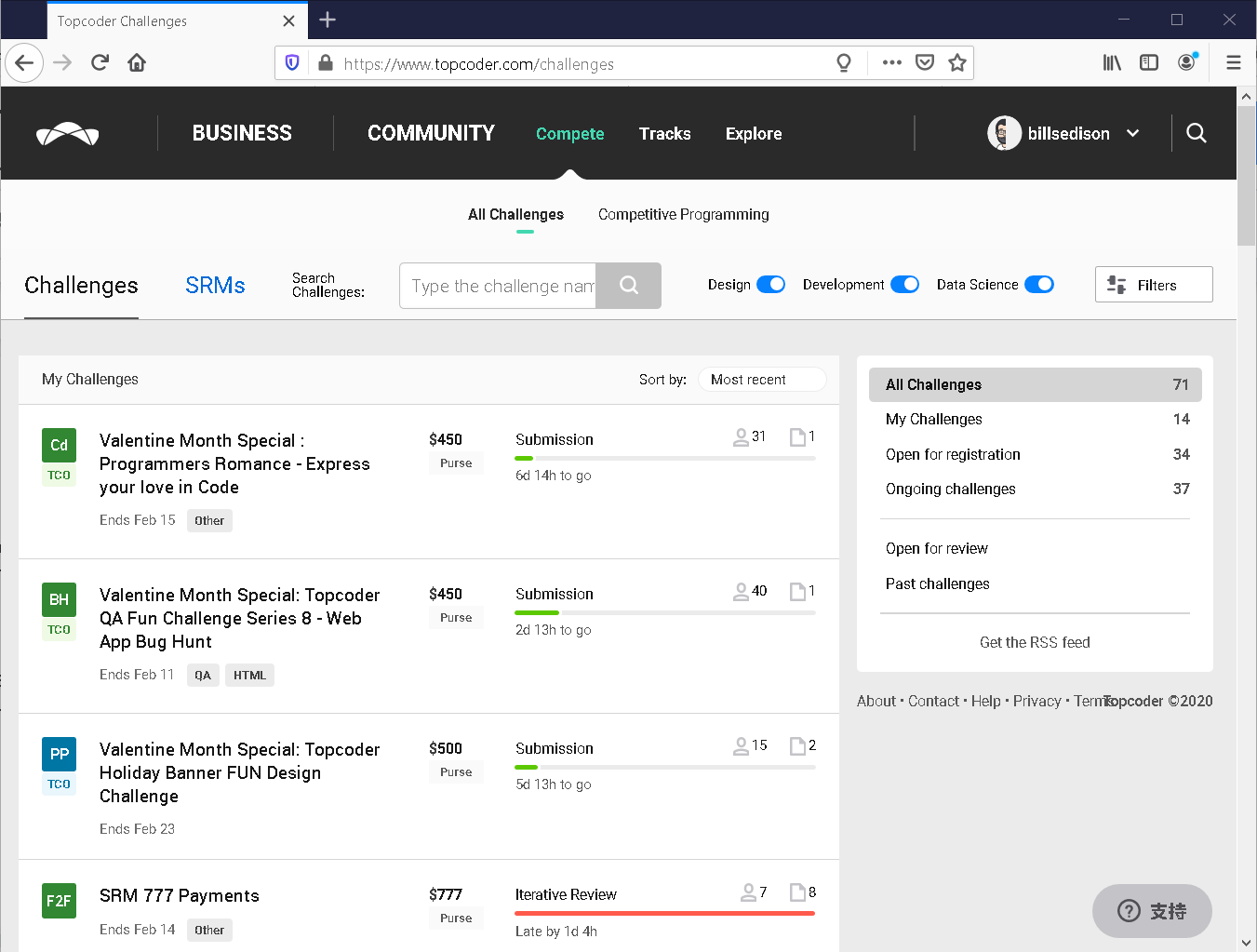Click the HTML tag on Bug Hunt challenge
The image size is (1257, 952).
(x=249, y=676)
